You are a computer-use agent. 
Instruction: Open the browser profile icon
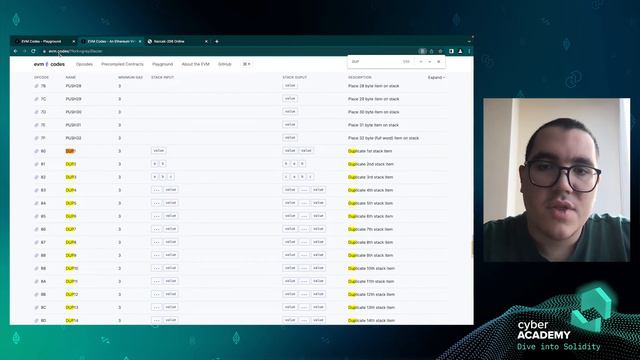click(x=460, y=51)
